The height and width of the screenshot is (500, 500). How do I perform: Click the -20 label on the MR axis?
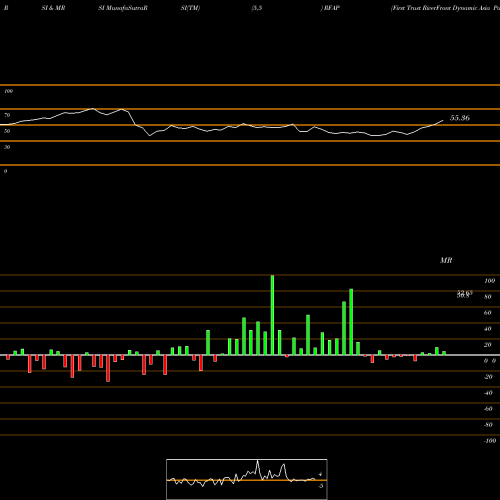tap(488, 377)
